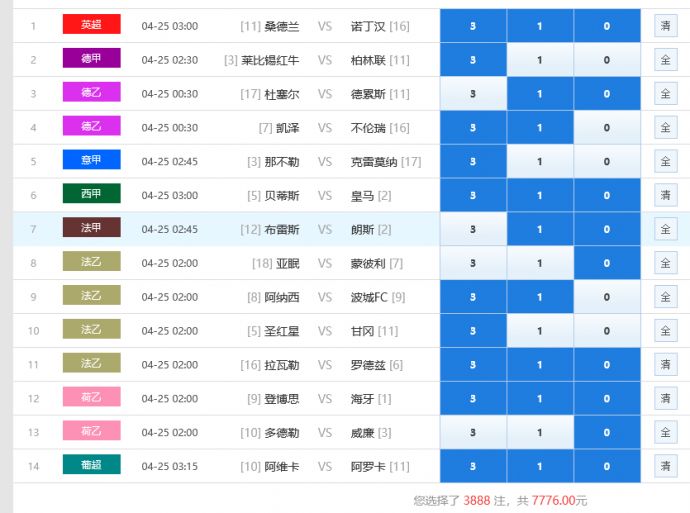The height and width of the screenshot is (513, 690).
Task: Click the teal 葡超 league tag
Action: (x=91, y=466)
